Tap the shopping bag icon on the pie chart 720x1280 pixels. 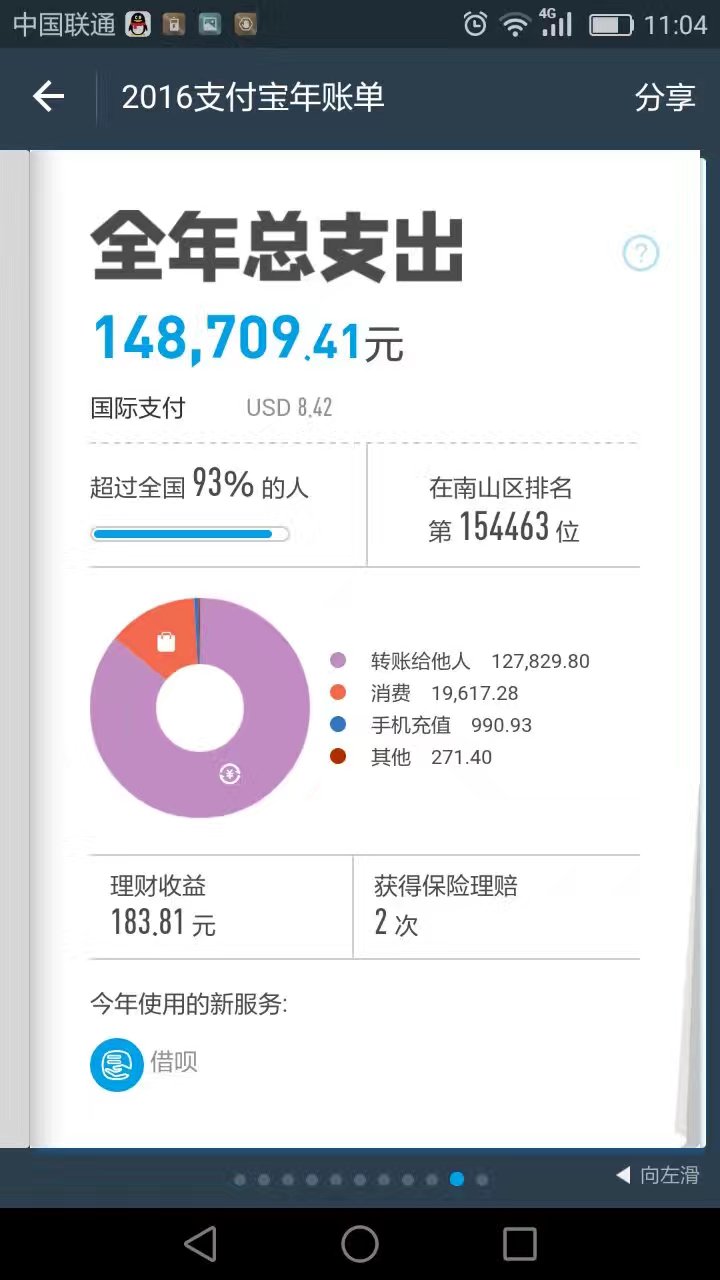(166, 642)
